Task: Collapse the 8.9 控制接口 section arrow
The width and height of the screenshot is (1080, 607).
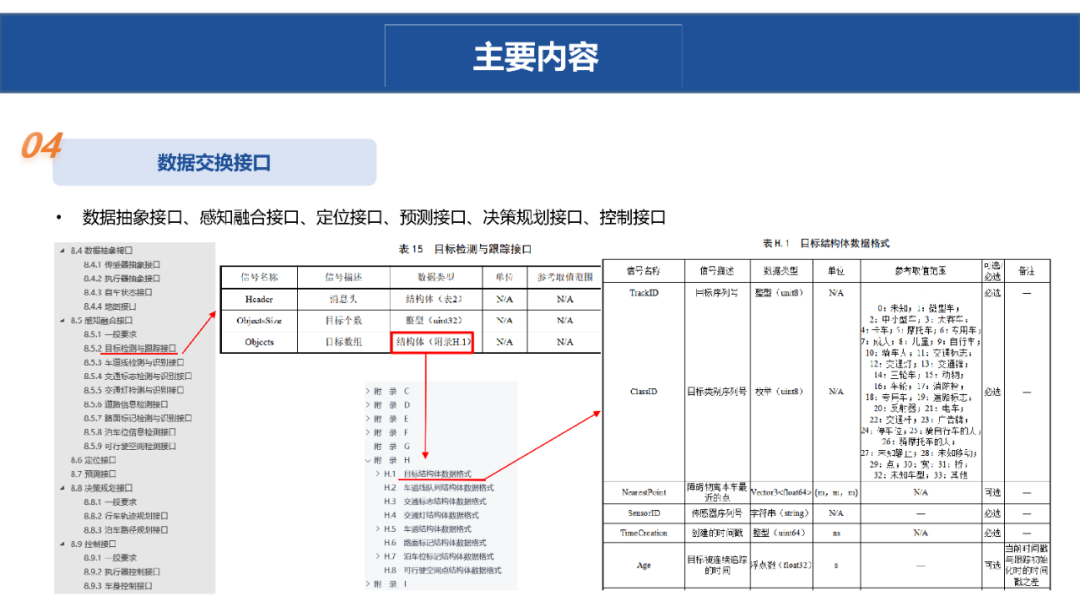Action: tap(62, 544)
